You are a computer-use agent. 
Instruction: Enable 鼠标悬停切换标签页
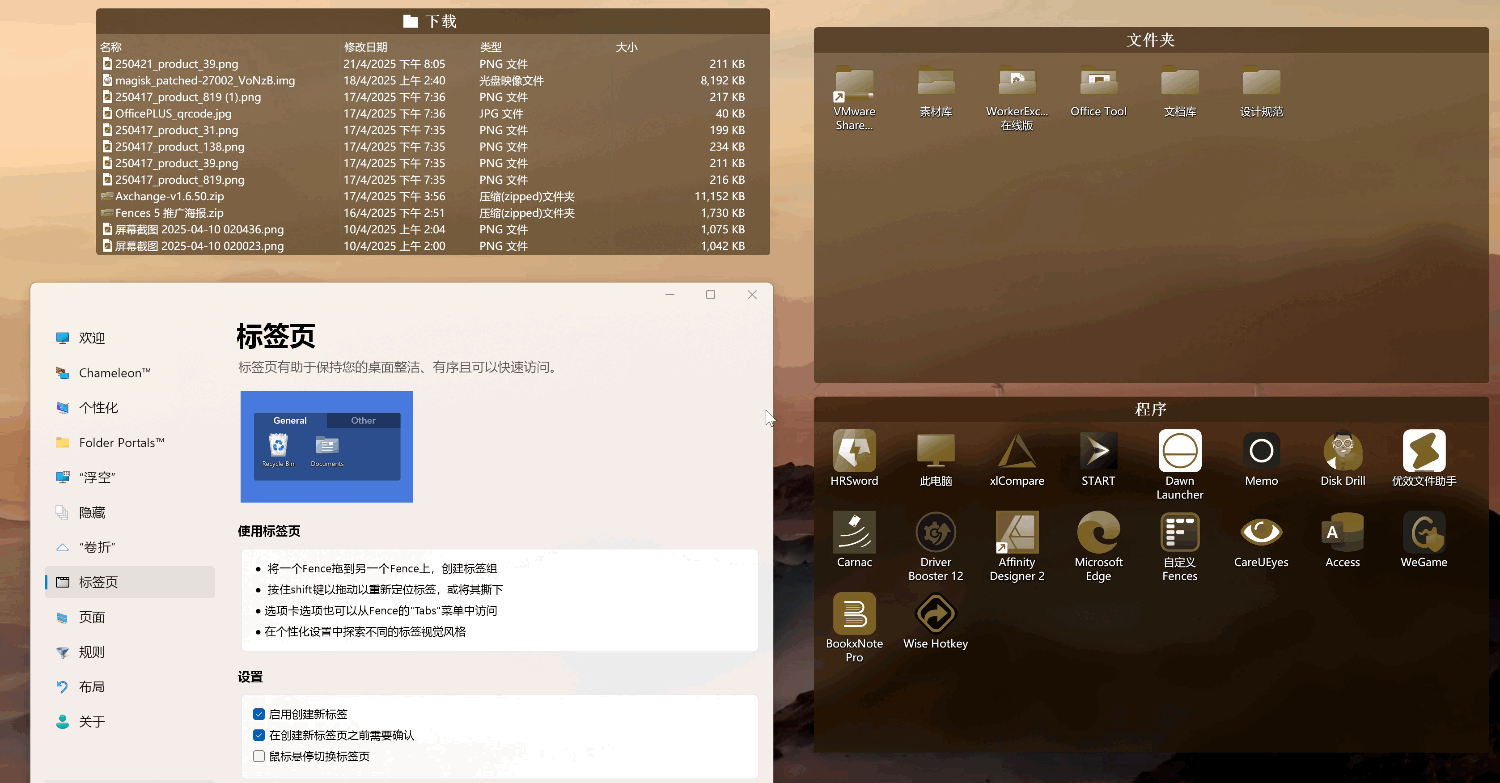tap(258, 756)
